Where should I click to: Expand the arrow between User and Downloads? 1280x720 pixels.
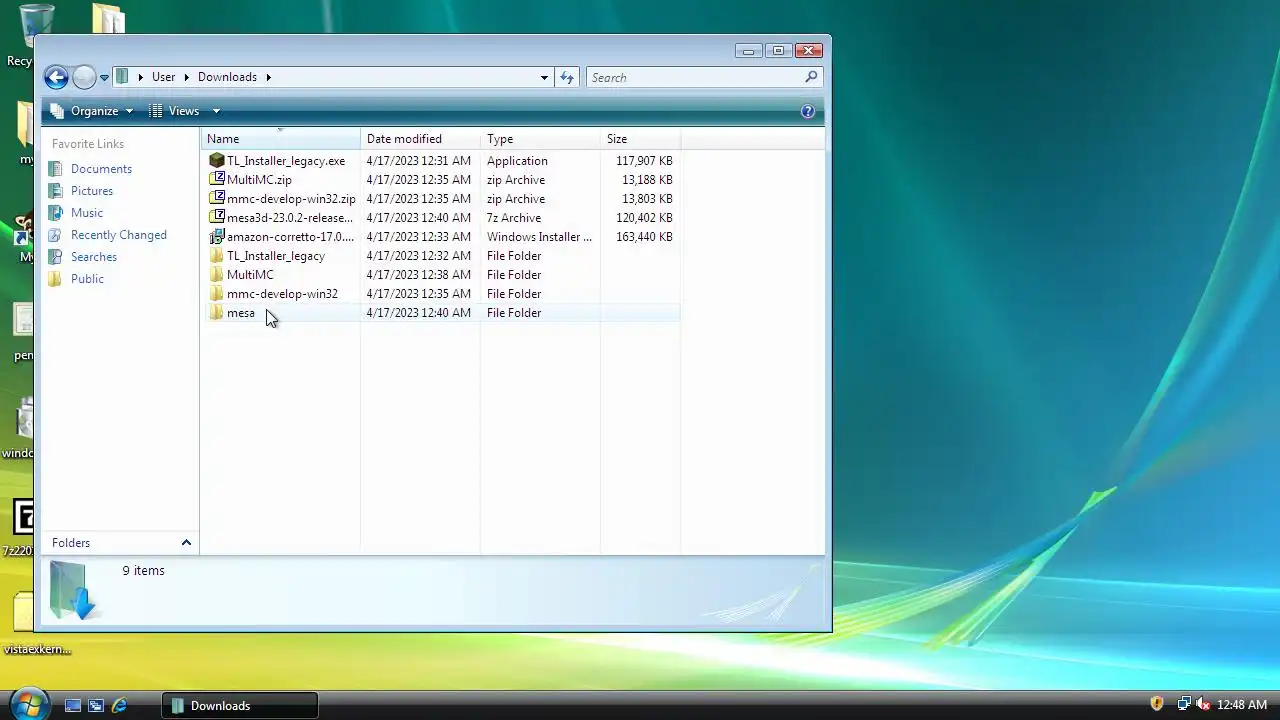click(x=187, y=77)
